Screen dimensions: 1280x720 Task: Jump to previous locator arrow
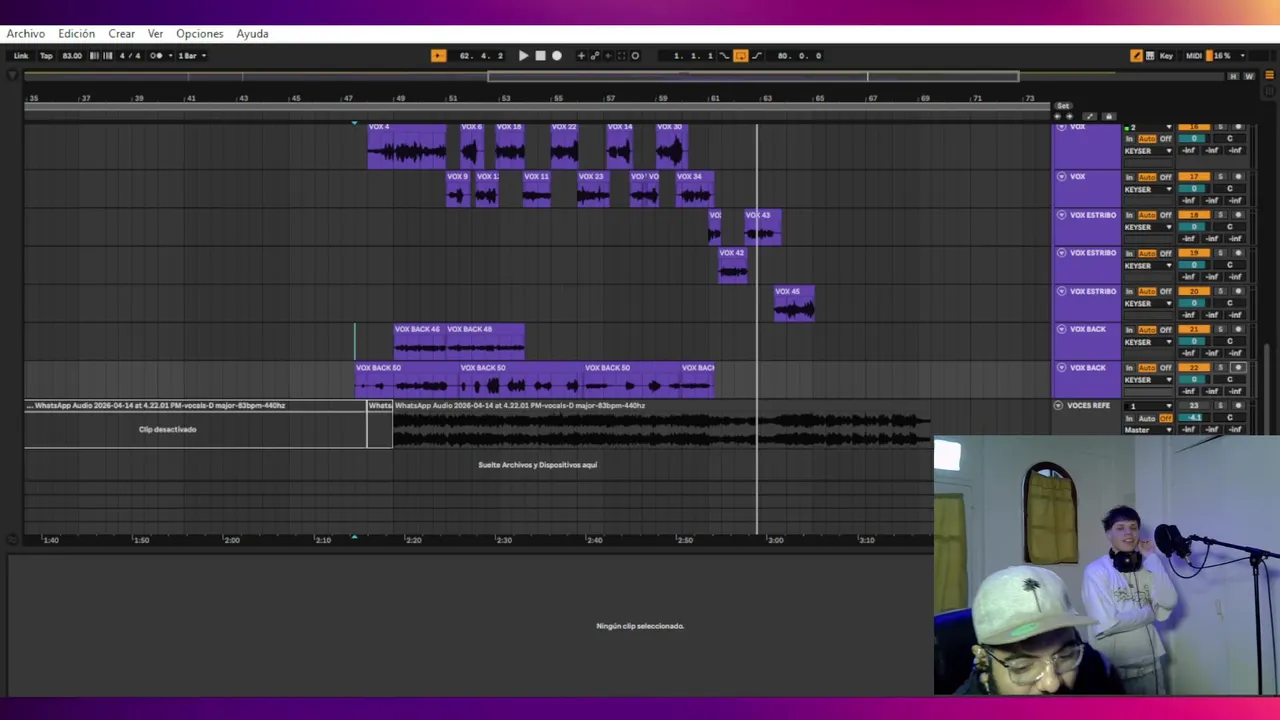[x=1058, y=117]
